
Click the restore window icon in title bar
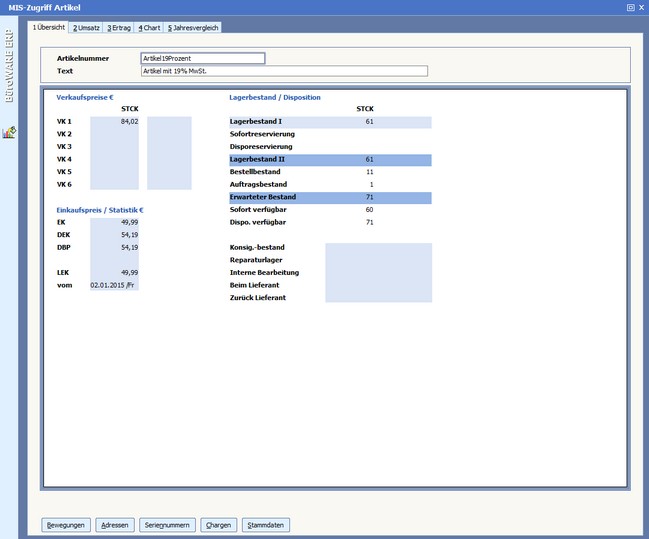pos(630,7)
